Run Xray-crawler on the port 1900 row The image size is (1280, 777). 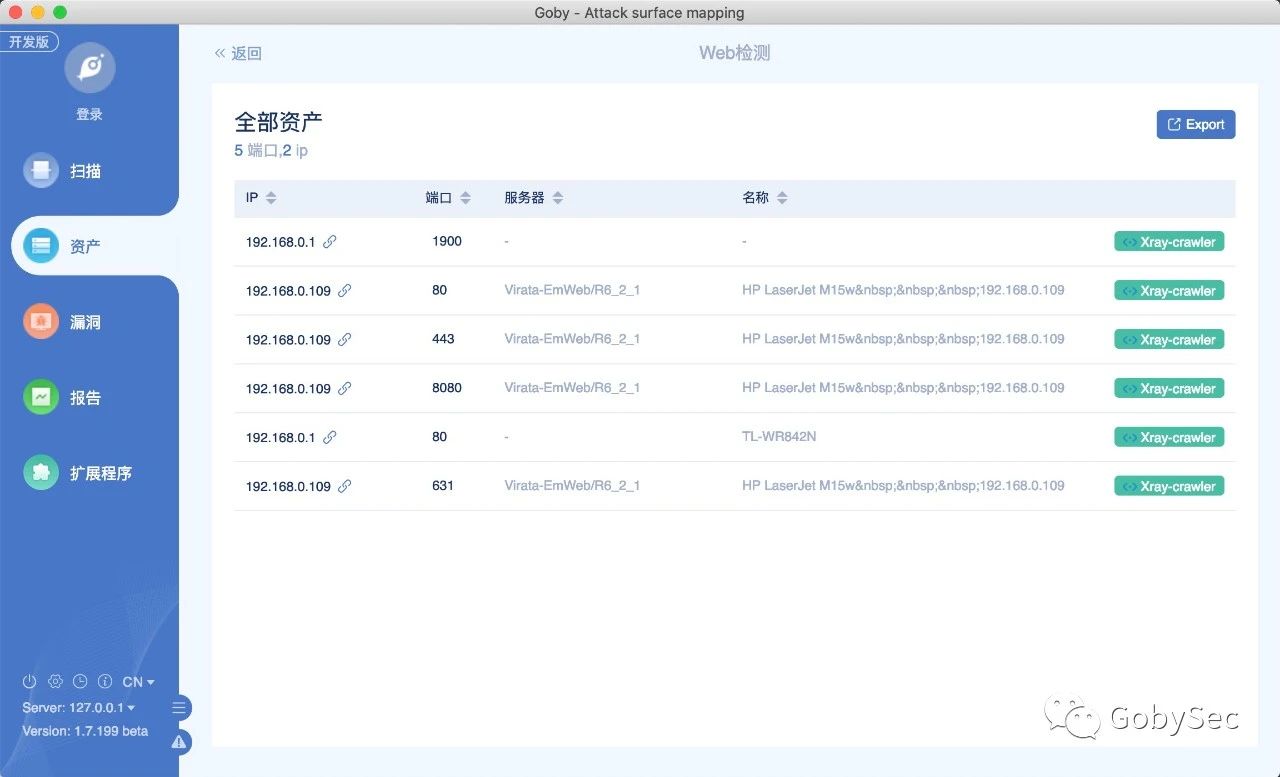tap(1169, 242)
